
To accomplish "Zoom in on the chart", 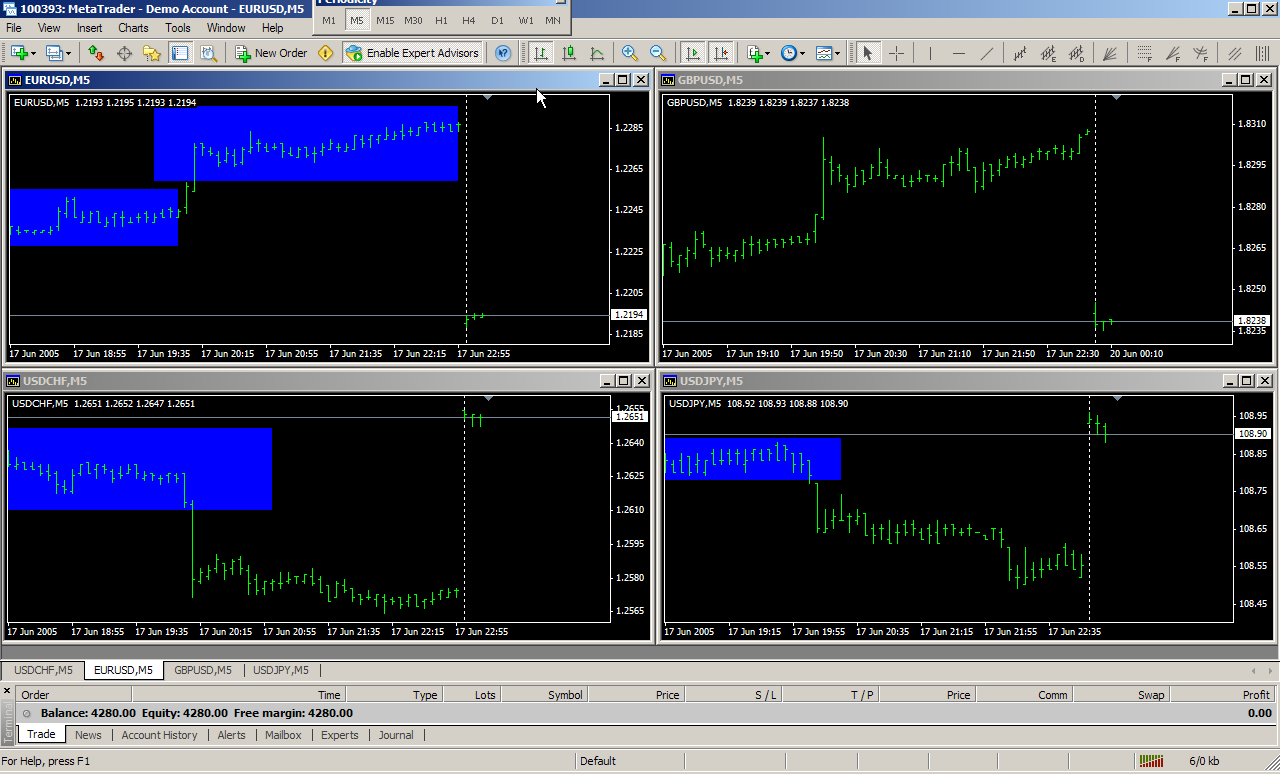I will (630, 53).
